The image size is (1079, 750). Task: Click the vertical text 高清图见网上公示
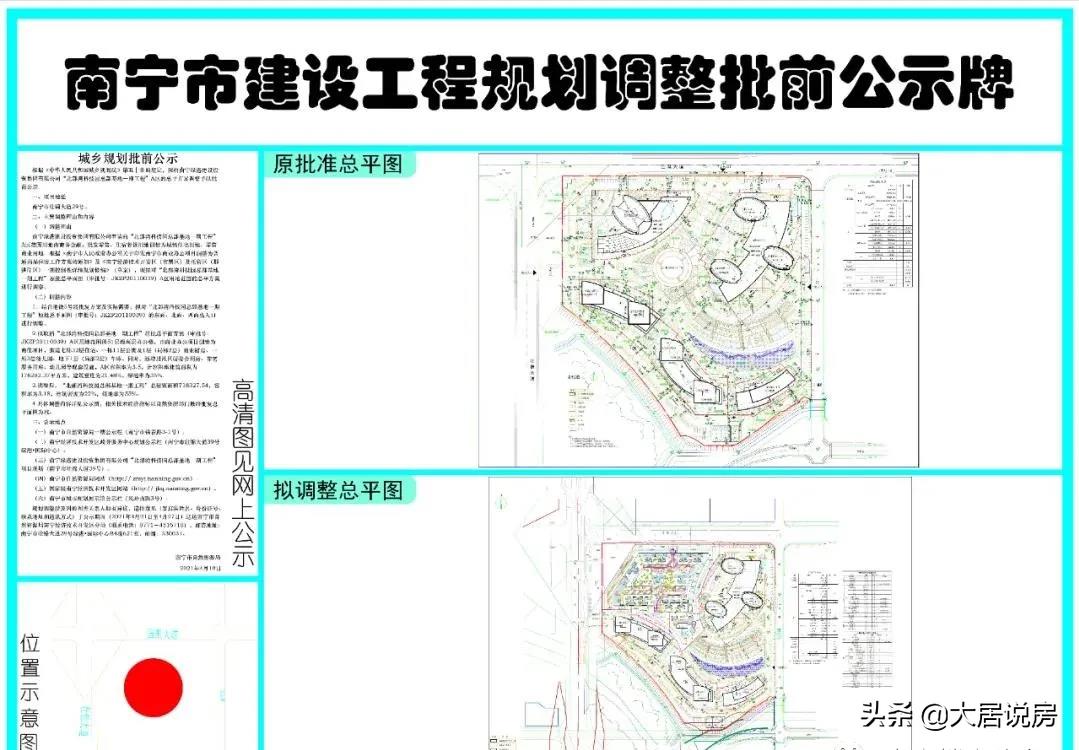242,472
